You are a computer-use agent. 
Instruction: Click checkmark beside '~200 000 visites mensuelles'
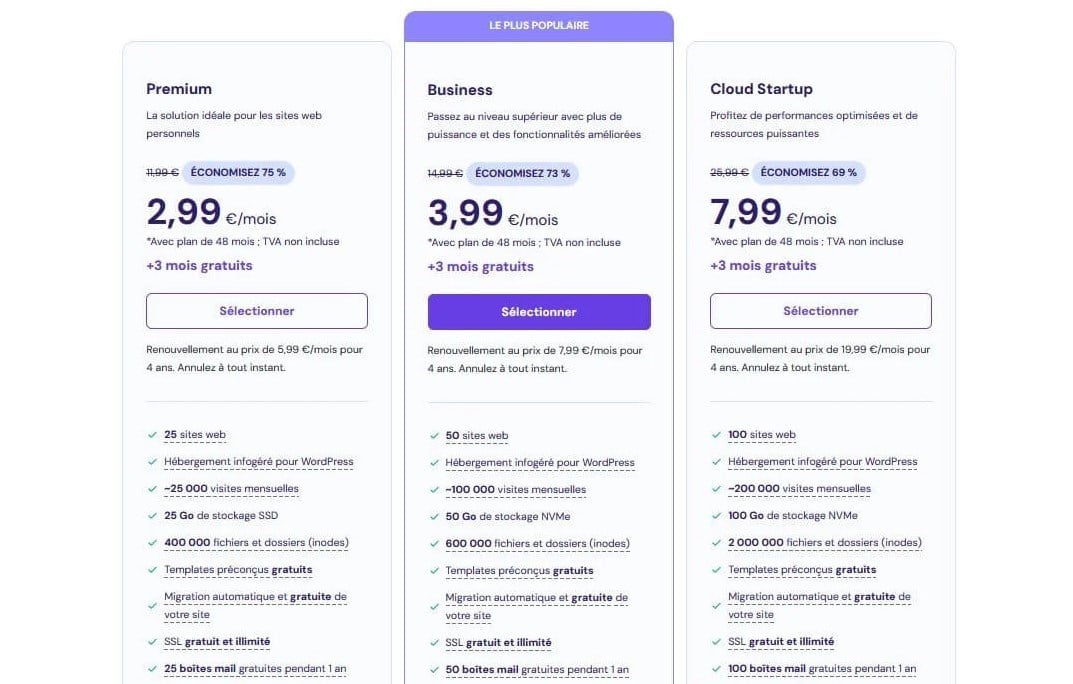[x=716, y=489]
